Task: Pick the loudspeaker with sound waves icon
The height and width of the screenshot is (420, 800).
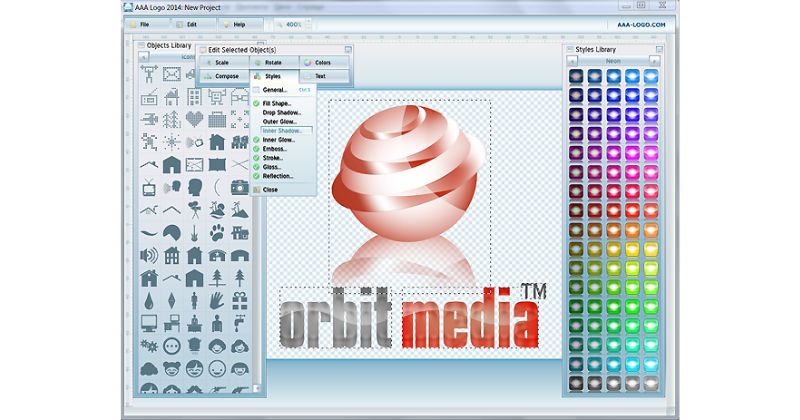Action: pyautogui.click(x=149, y=255)
